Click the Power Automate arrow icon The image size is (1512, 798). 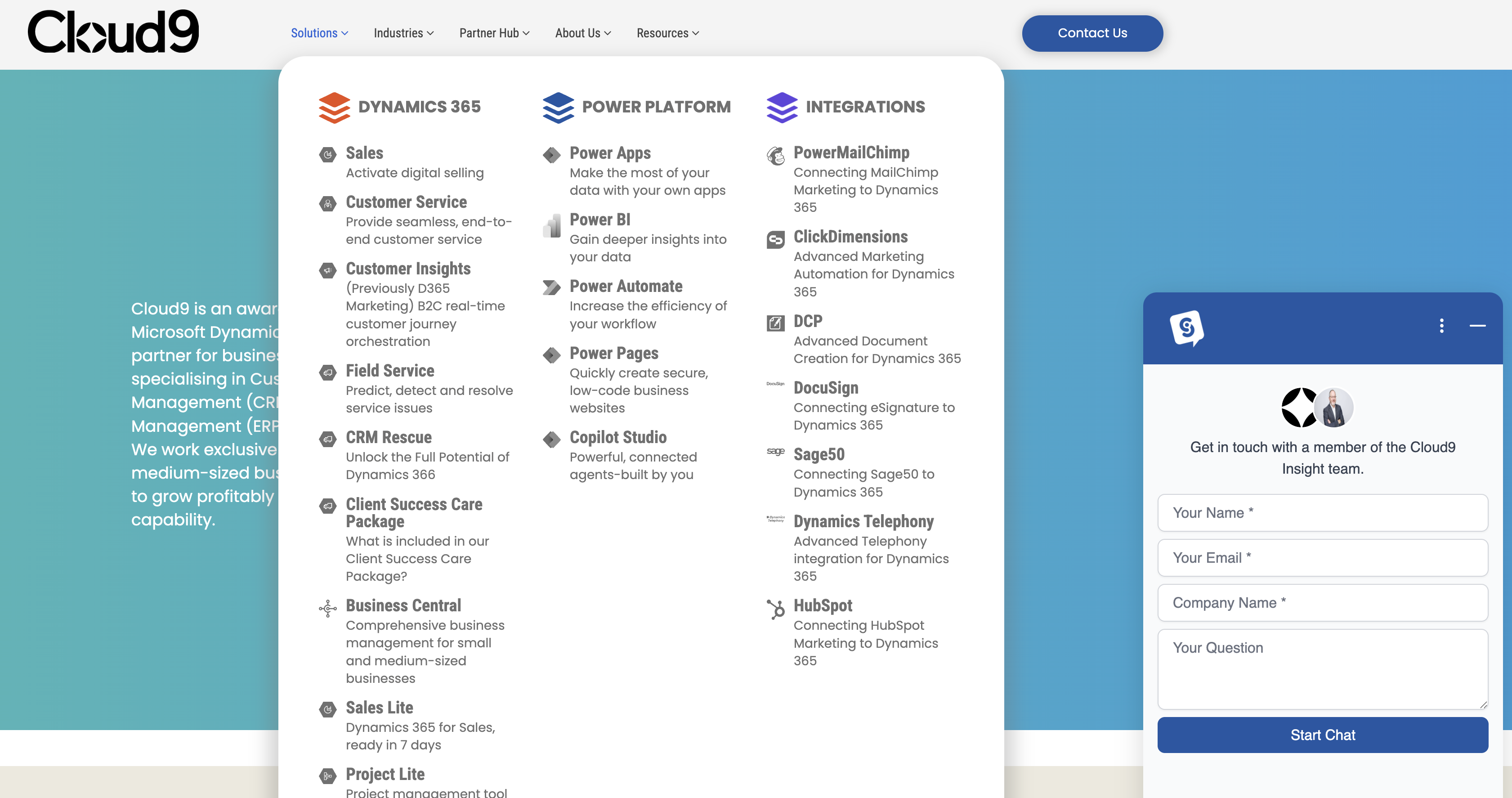[552, 287]
